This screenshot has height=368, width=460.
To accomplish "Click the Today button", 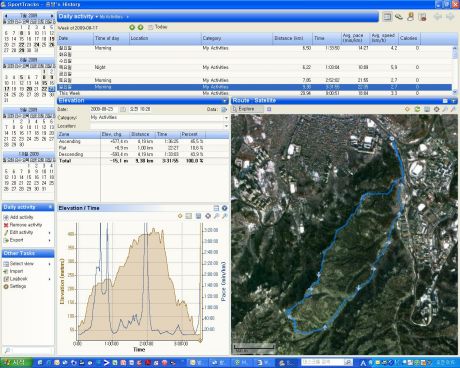I will [158, 27].
